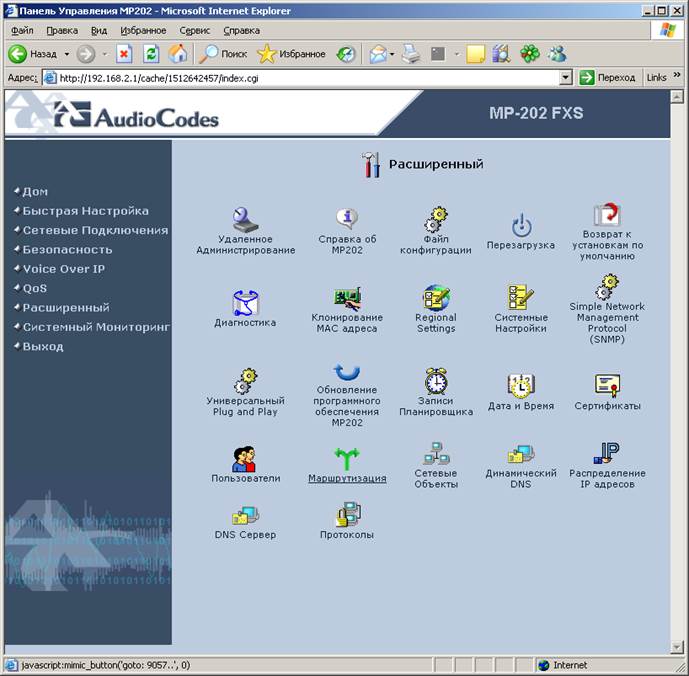Click inside the address URL field
This screenshot has height=676, width=689.
[x=301, y=78]
